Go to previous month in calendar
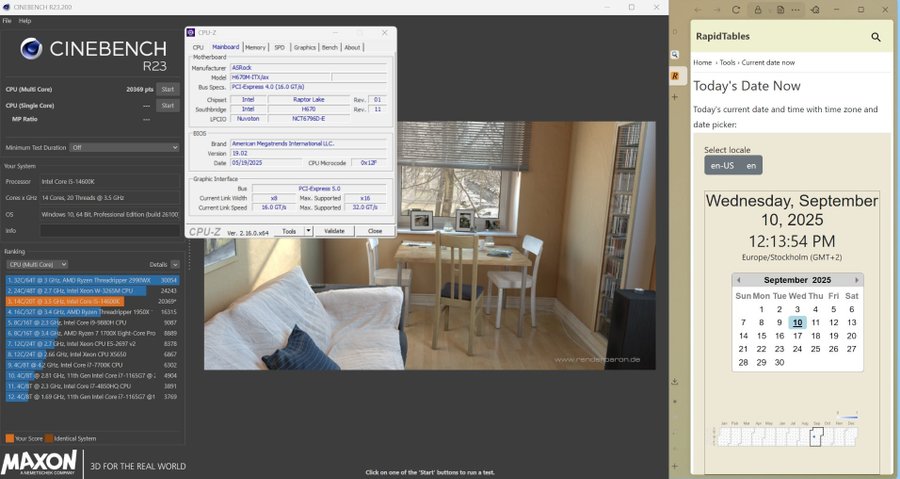The image size is (900, 479). [x=739, y=280]
